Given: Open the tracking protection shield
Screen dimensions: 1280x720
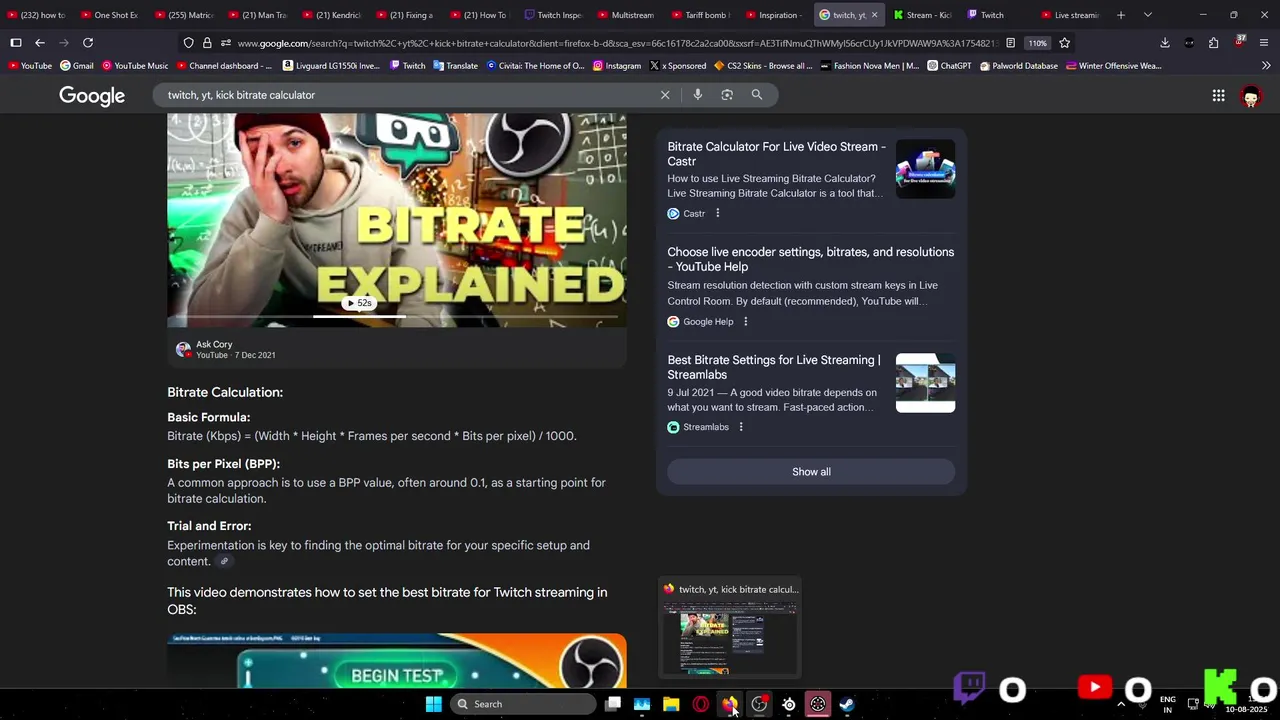Looking at the screenshot, I should pyautogui.click(x=188, y=43).
